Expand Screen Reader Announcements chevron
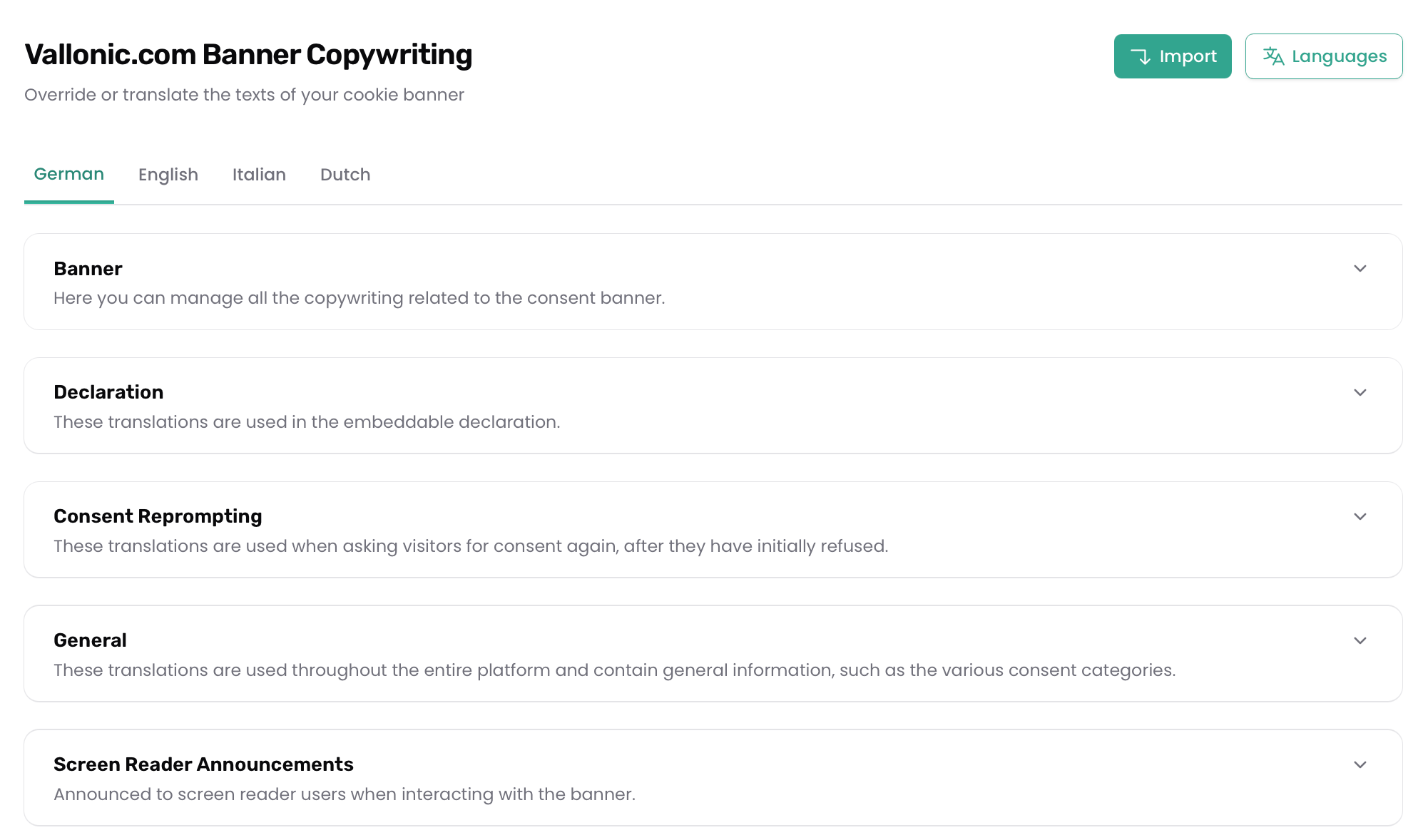The width and height of the screenshot is (1428, 840). [1360, 765]
